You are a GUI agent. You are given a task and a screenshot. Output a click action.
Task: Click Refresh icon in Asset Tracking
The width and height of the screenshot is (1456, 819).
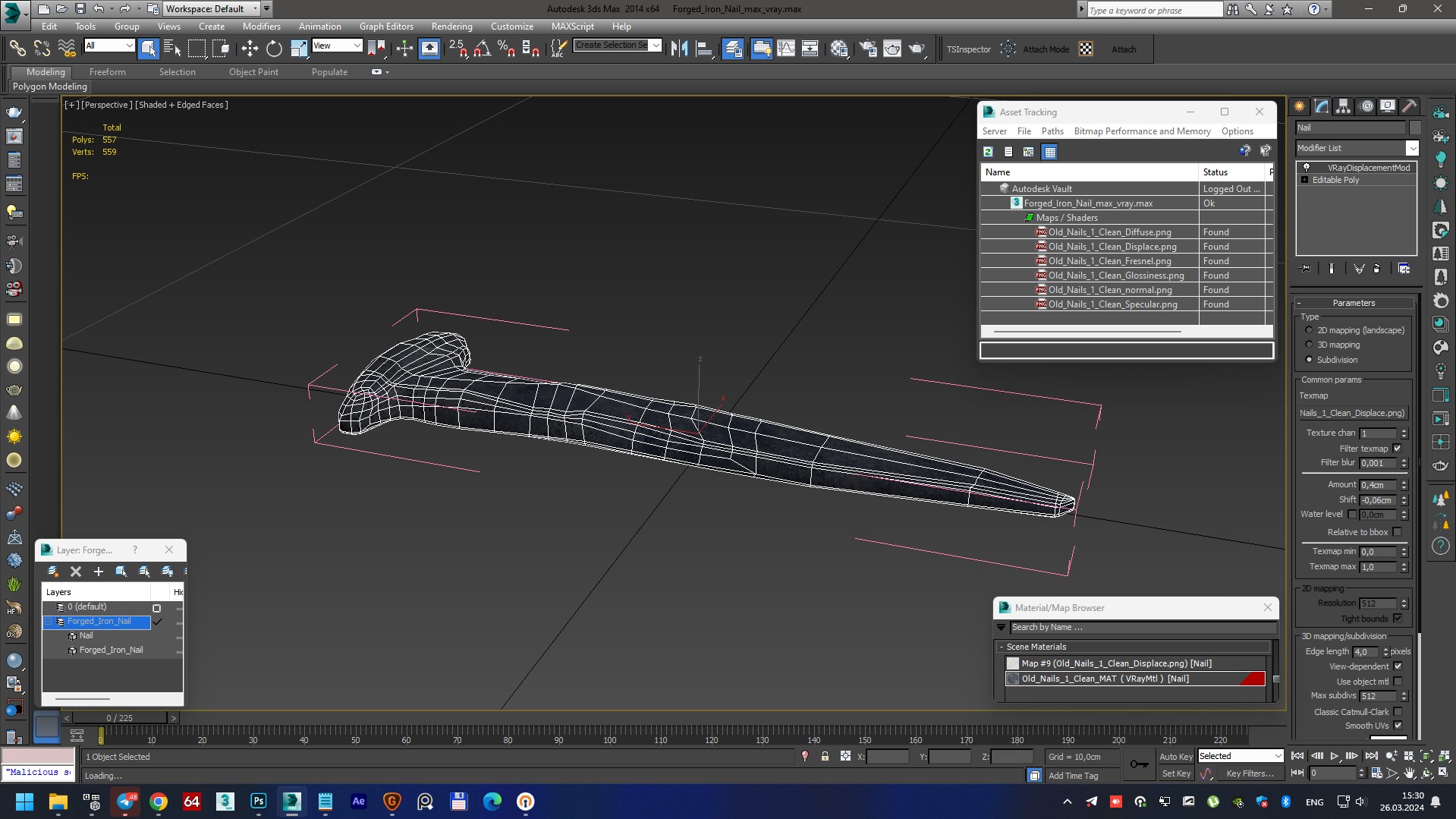click(x=988, y=152)
